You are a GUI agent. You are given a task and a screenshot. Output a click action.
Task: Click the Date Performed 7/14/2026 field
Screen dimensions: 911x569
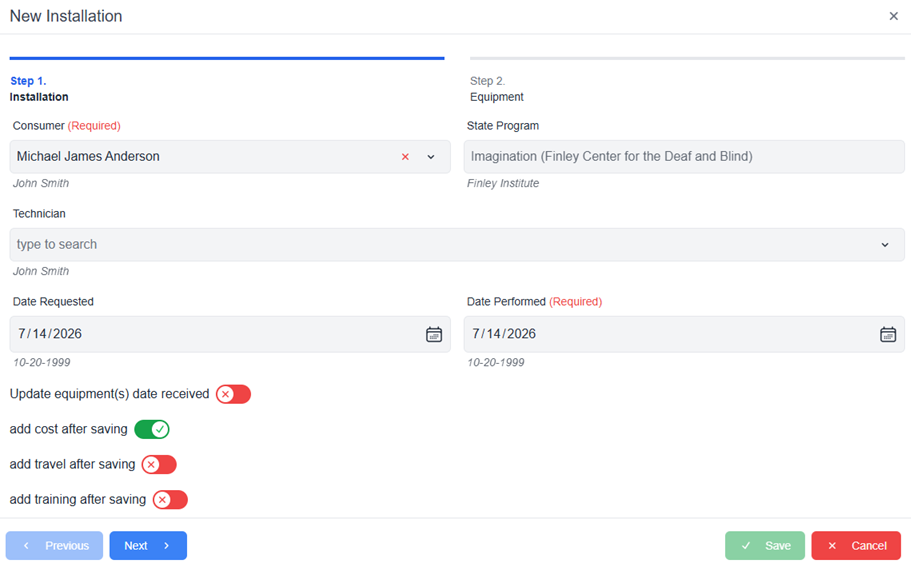click(x=684, y=334)
